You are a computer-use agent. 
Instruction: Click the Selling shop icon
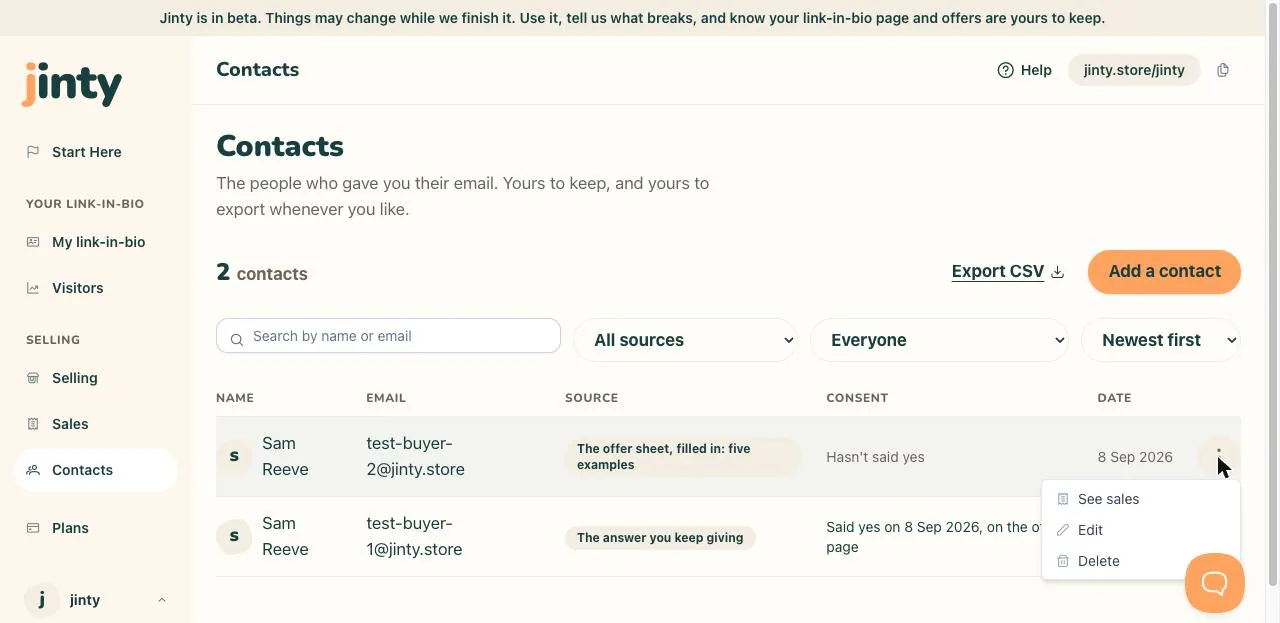point(33,378)
